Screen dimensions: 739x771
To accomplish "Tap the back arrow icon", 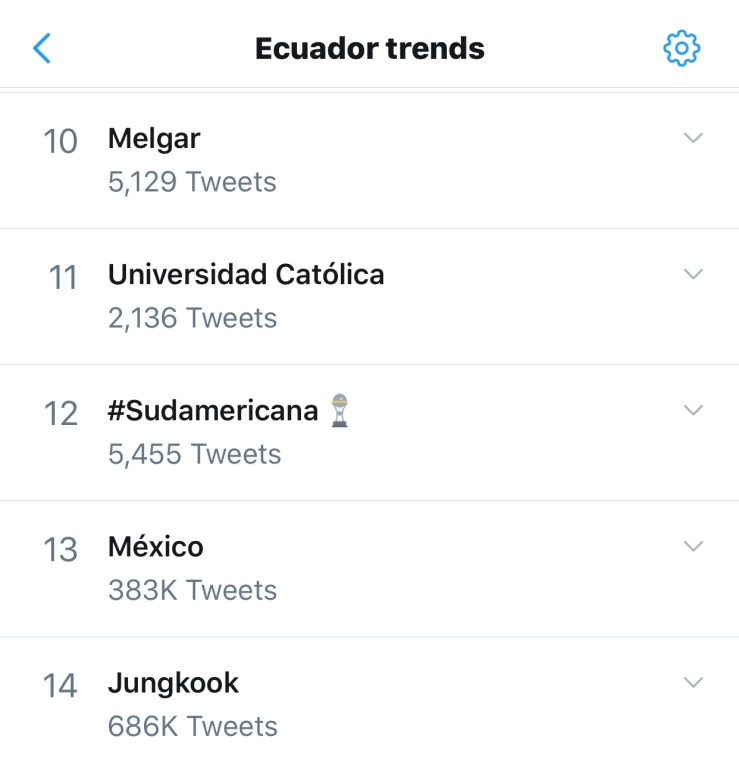I will pos(42,47).
